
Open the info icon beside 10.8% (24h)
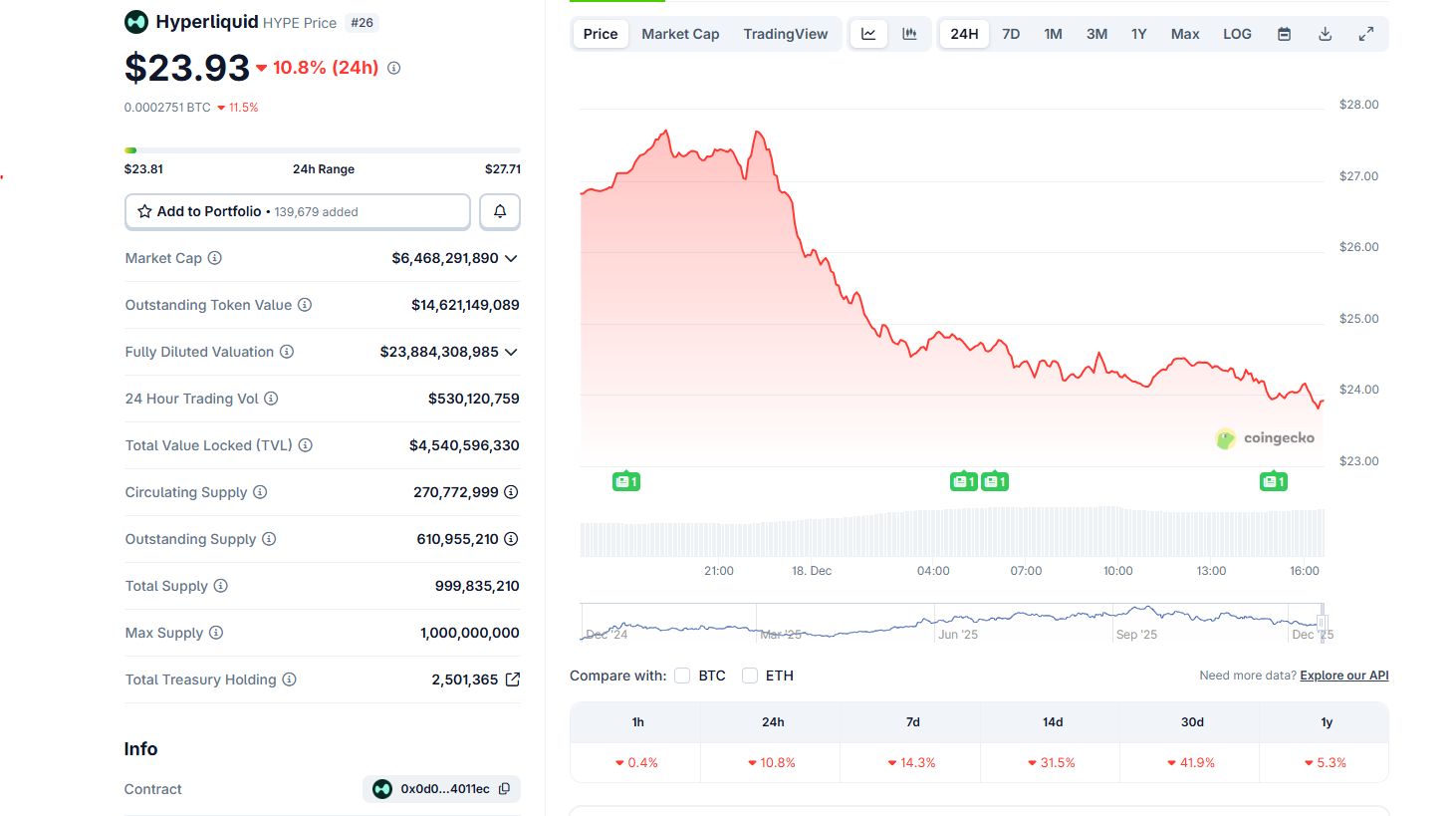point(394,68)
